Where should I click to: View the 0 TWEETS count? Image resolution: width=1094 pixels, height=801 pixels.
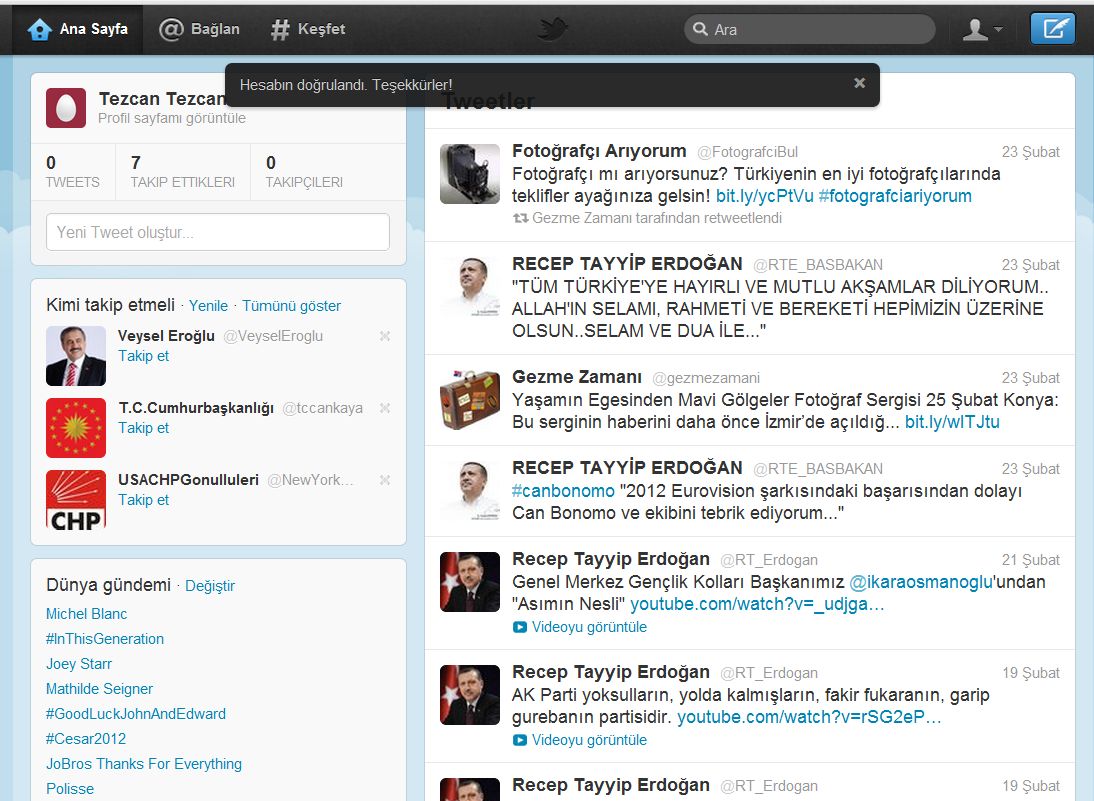[x=73, y=172]
